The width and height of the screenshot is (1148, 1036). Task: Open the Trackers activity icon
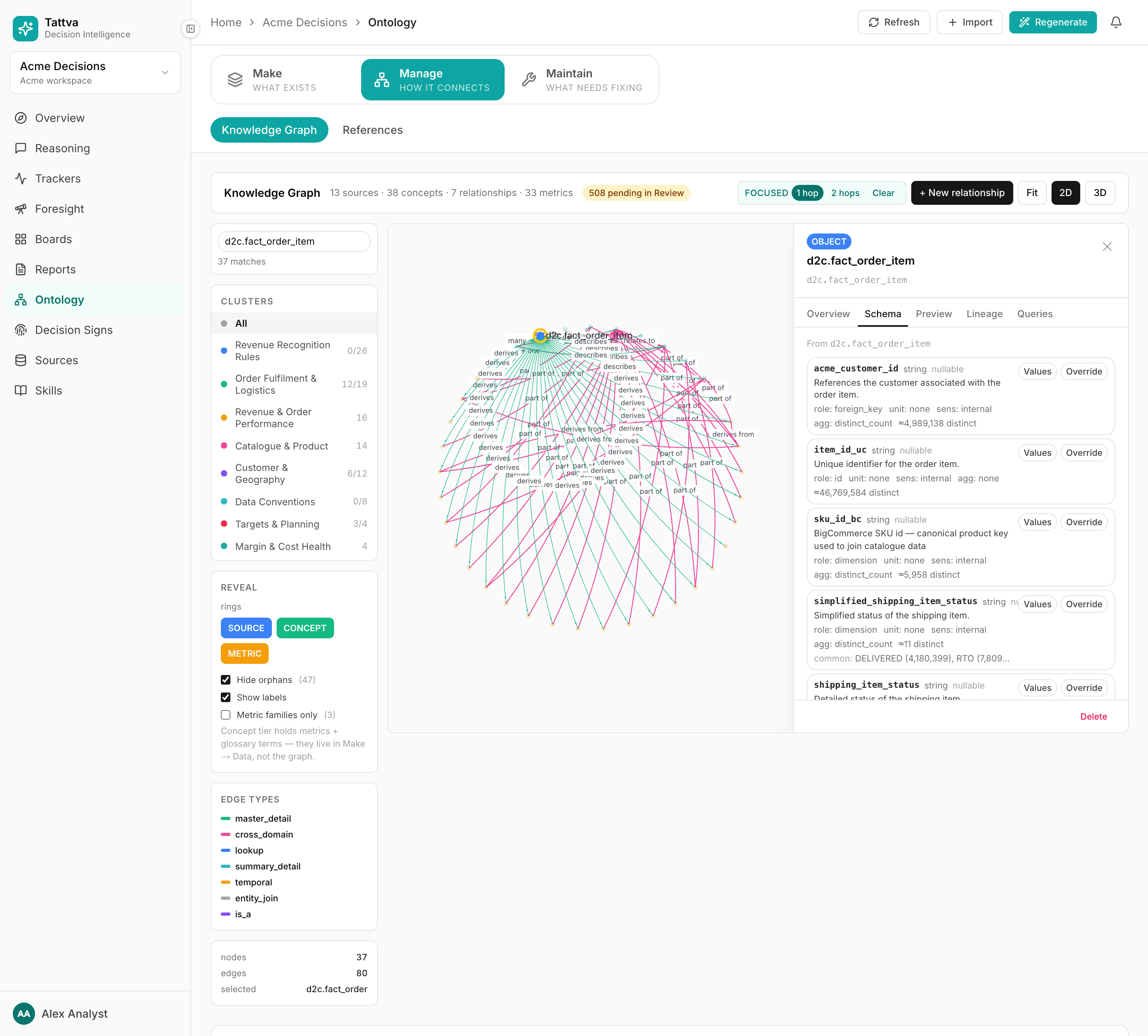pyautogui.click(x=21, y=179)
